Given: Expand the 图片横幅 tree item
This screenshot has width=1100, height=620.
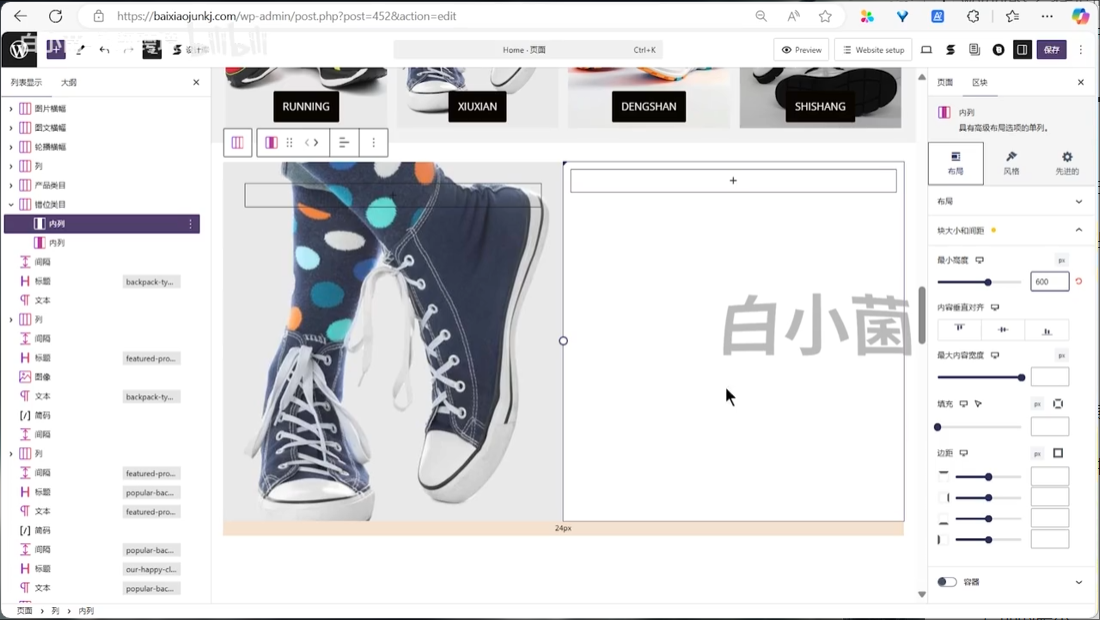Looking at the screenshot, I should pos(11,109).
